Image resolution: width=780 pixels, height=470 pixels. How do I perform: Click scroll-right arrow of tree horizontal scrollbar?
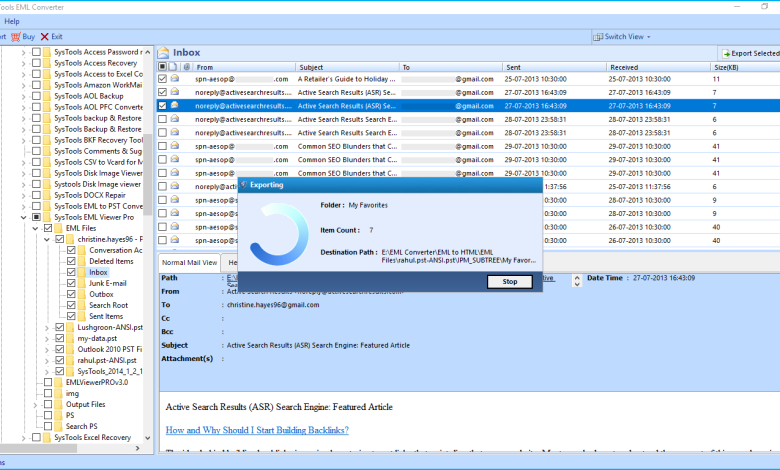click(138, 448)
